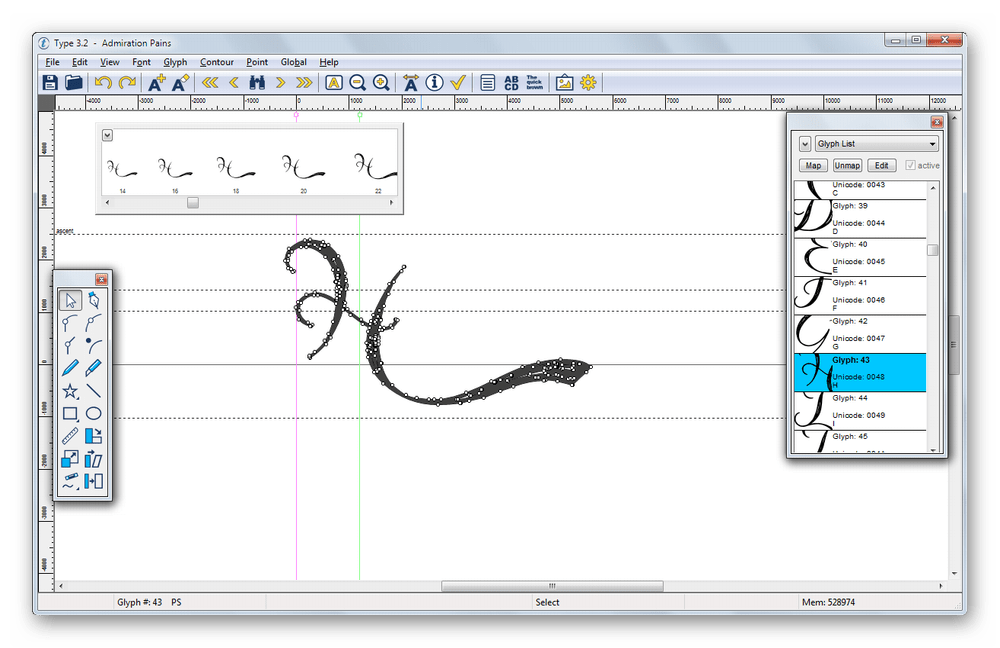
Task: Select the Pen tool in toolbox
Action: coord(94,300)
